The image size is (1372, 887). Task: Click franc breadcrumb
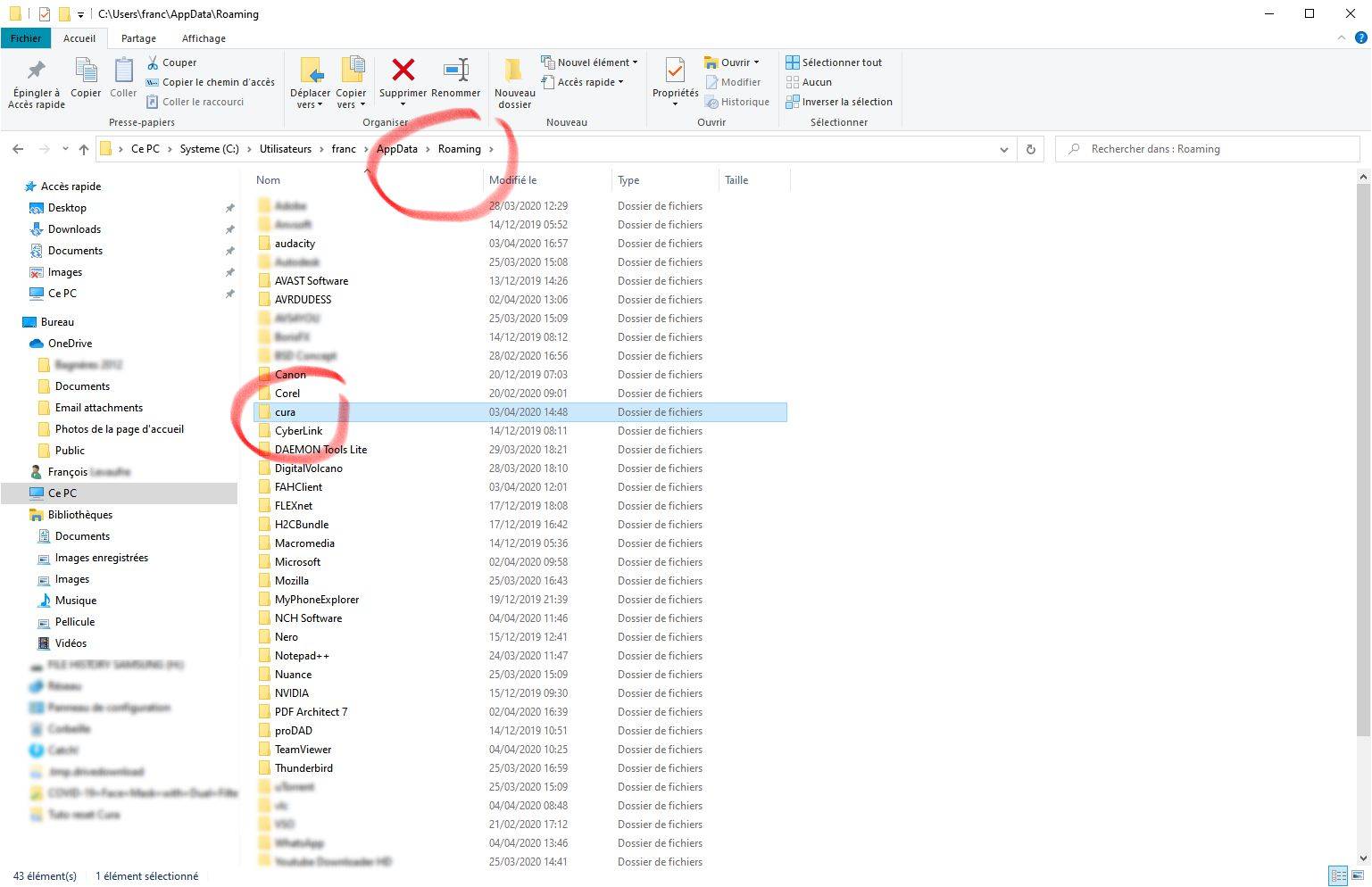click(x=344, y=149)
